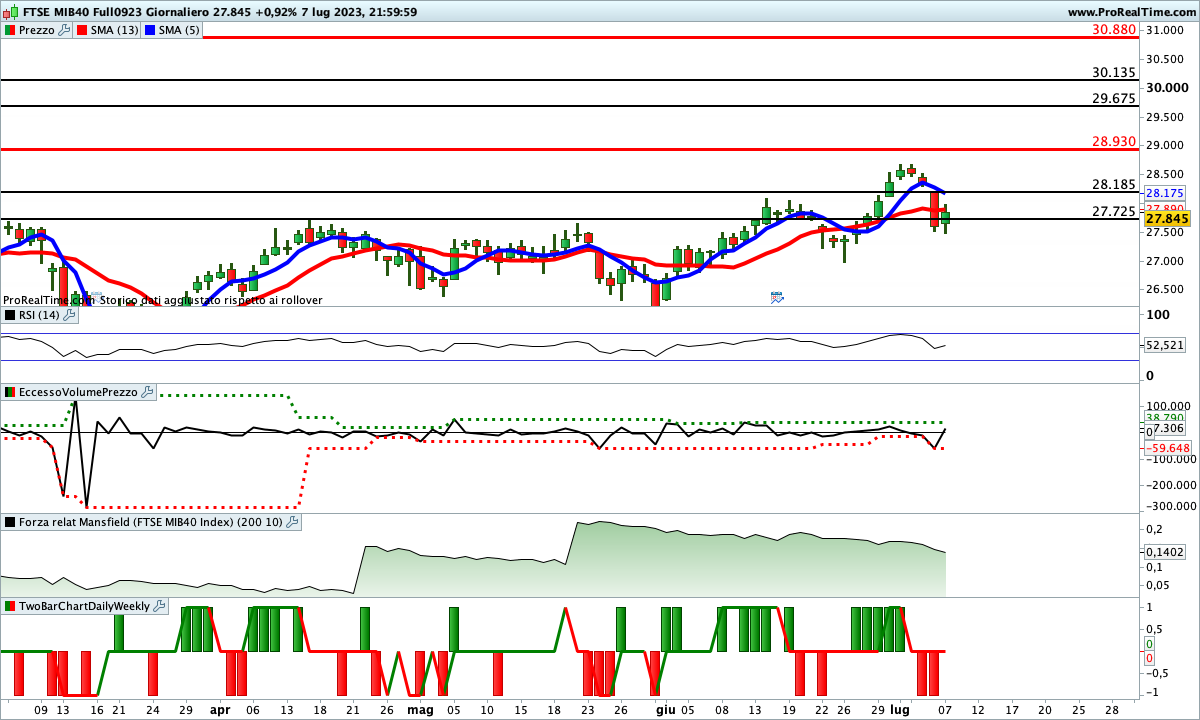This screenshot has height=720, width=1200.
Task: Click blue SMA (5) color swatch
Action: (150, 30)
